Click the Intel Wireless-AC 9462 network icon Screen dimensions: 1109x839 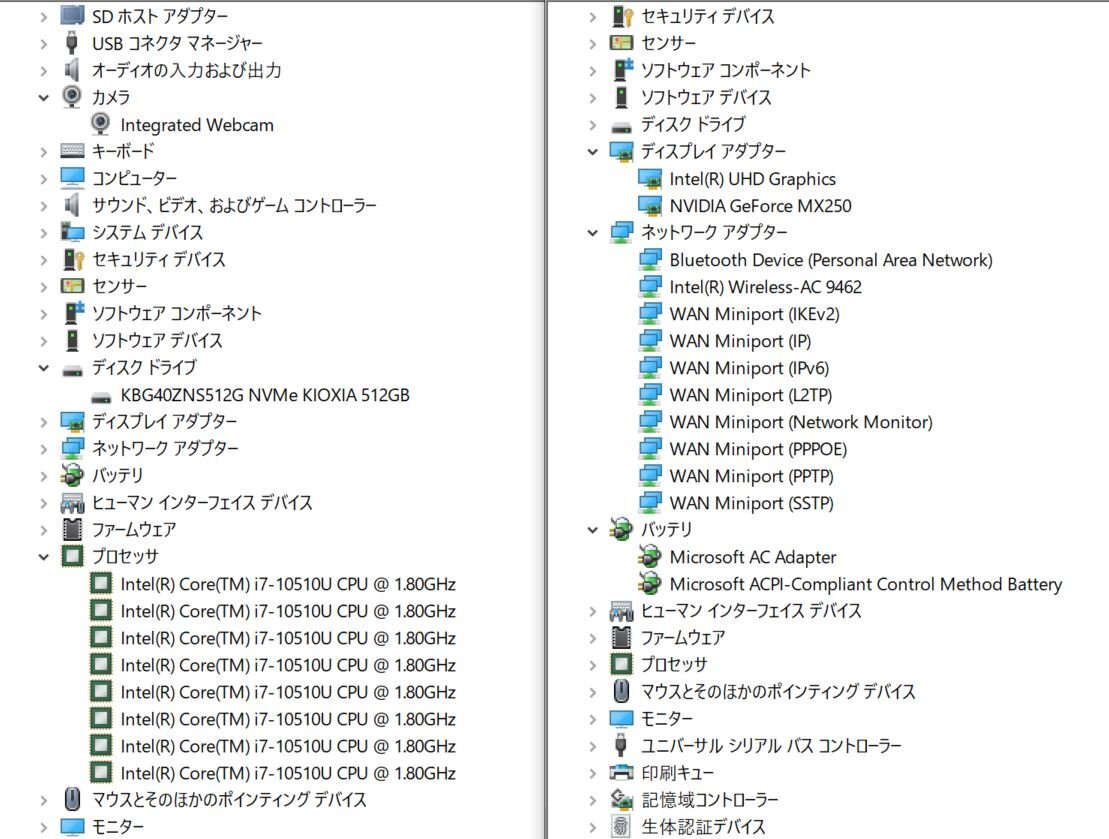pos(650,287)
